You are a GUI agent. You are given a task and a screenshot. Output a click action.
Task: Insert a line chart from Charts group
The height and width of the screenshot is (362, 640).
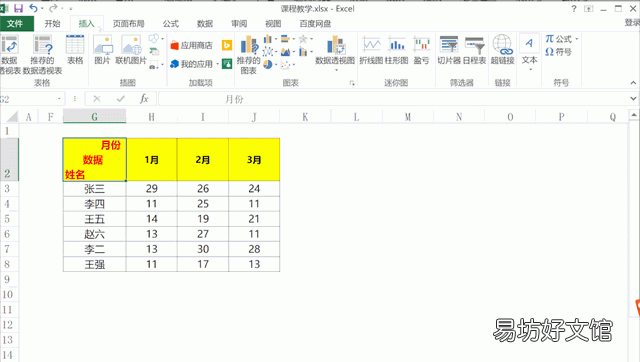coord(268,51)
